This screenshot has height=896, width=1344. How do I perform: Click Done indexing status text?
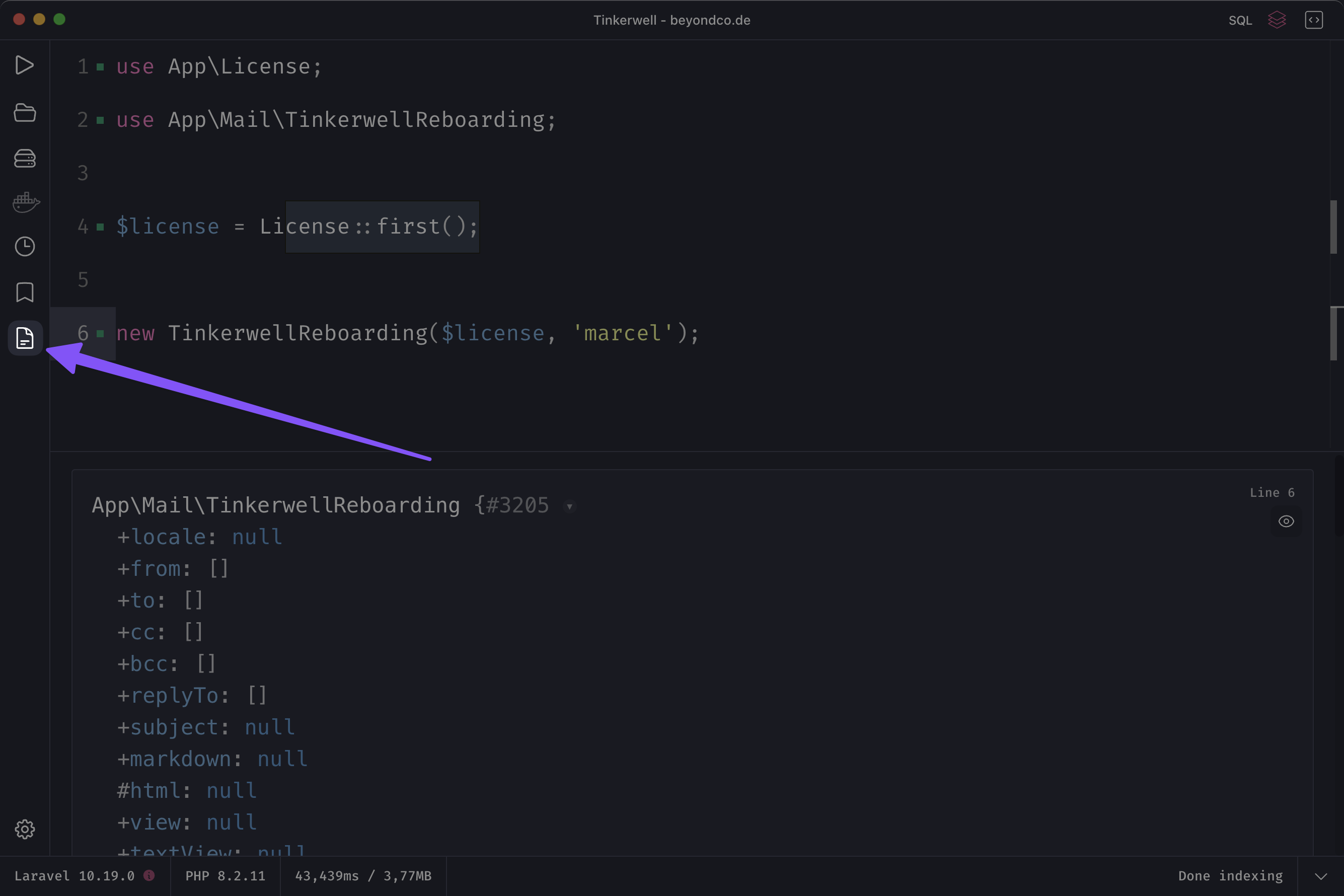(1230, 876)
